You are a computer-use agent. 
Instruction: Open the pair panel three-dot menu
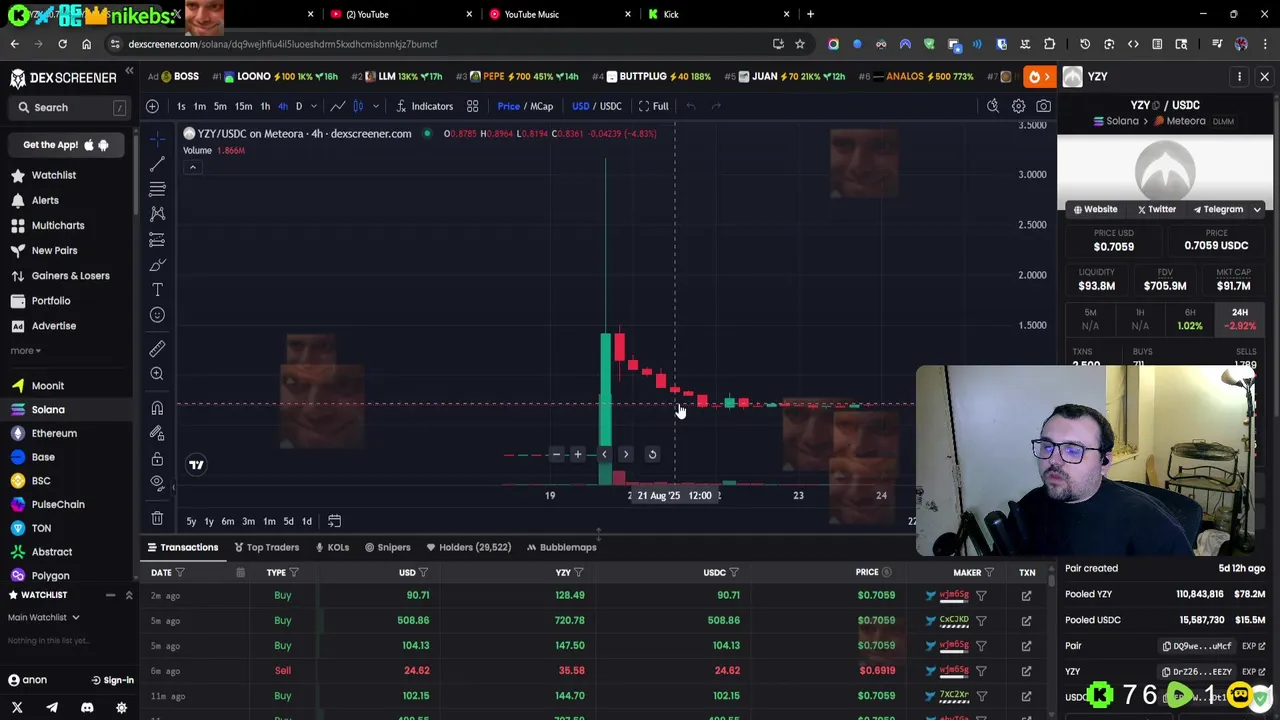point(1239,77)
